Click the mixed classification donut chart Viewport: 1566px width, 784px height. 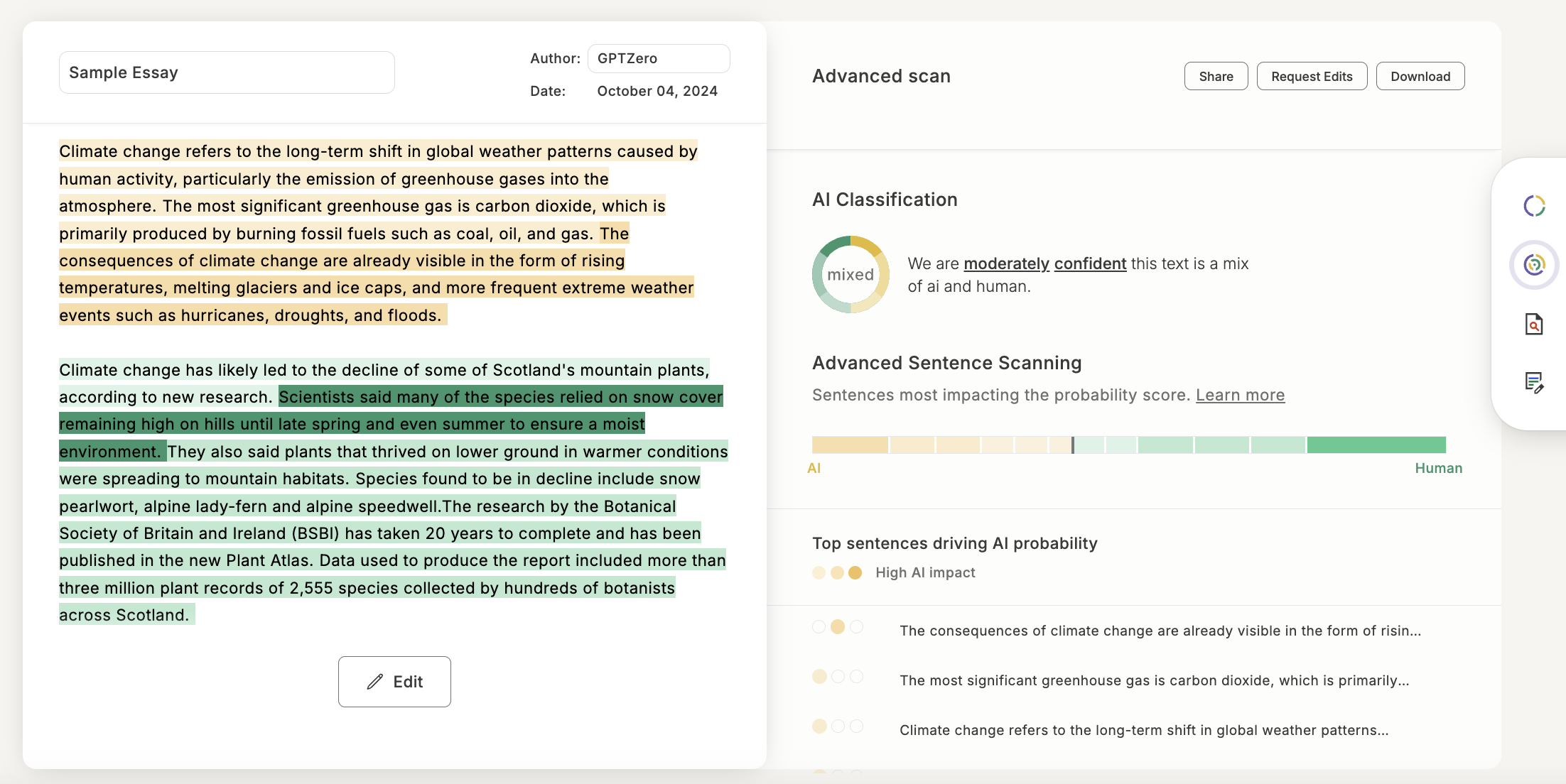click(x=850, y=275)
